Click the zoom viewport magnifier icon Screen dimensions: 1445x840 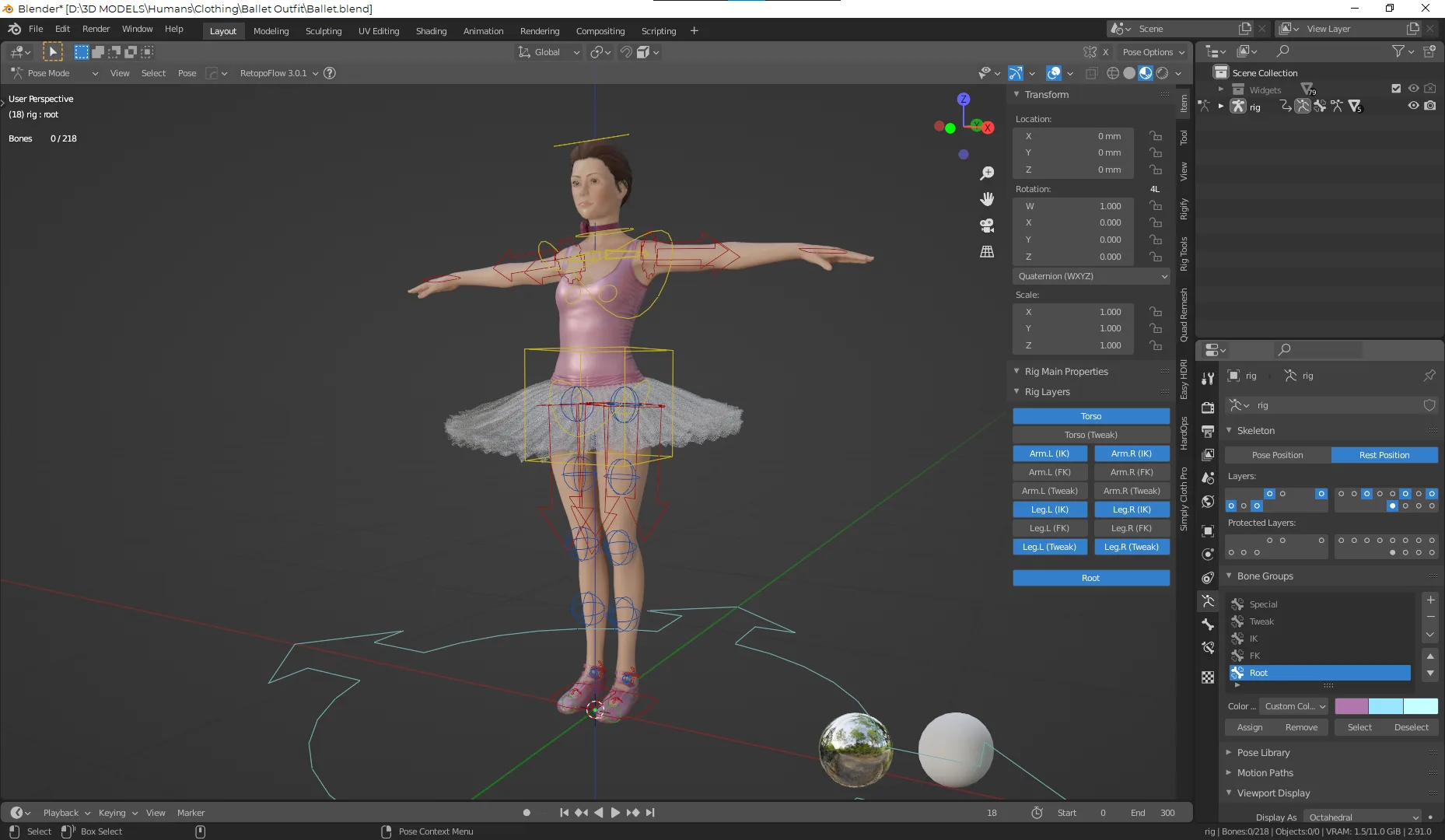[987, 173]
